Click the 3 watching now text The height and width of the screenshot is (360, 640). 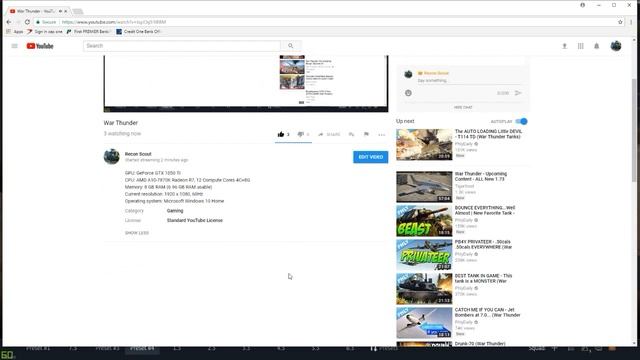(x=122, y=134)
